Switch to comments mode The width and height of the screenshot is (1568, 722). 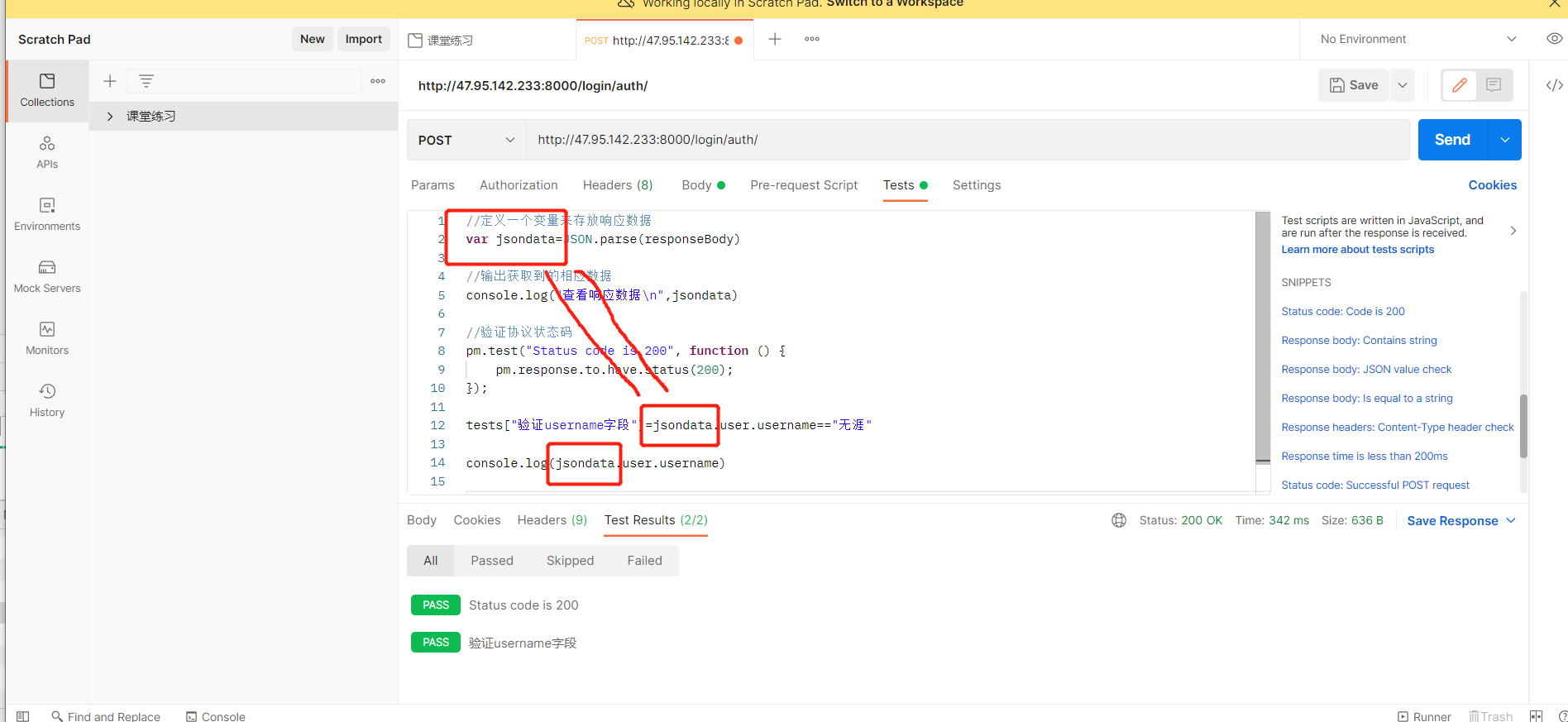[1494, 85]
